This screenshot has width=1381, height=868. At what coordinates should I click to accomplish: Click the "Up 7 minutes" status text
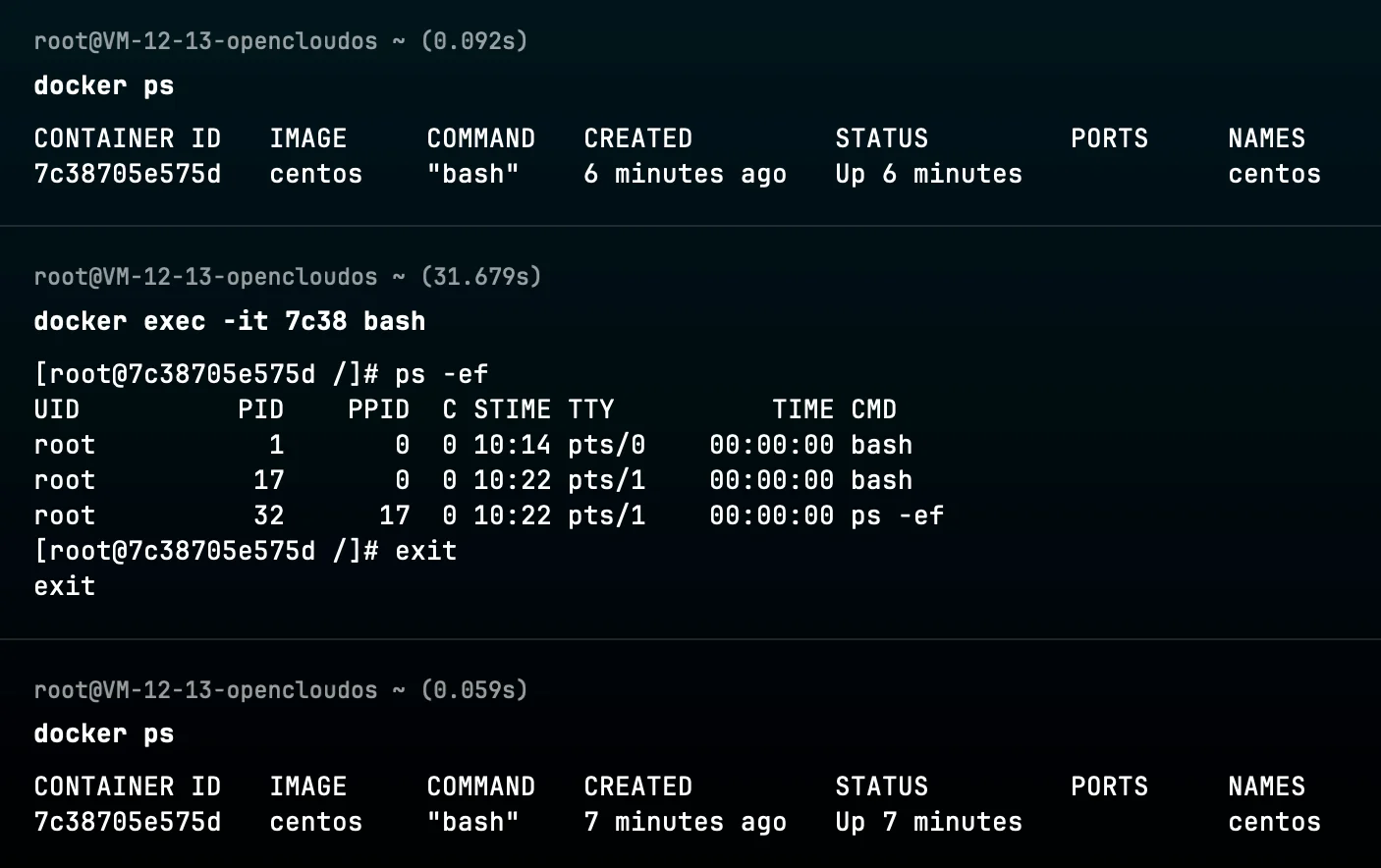pyautogui.click(x=928, y=822)
